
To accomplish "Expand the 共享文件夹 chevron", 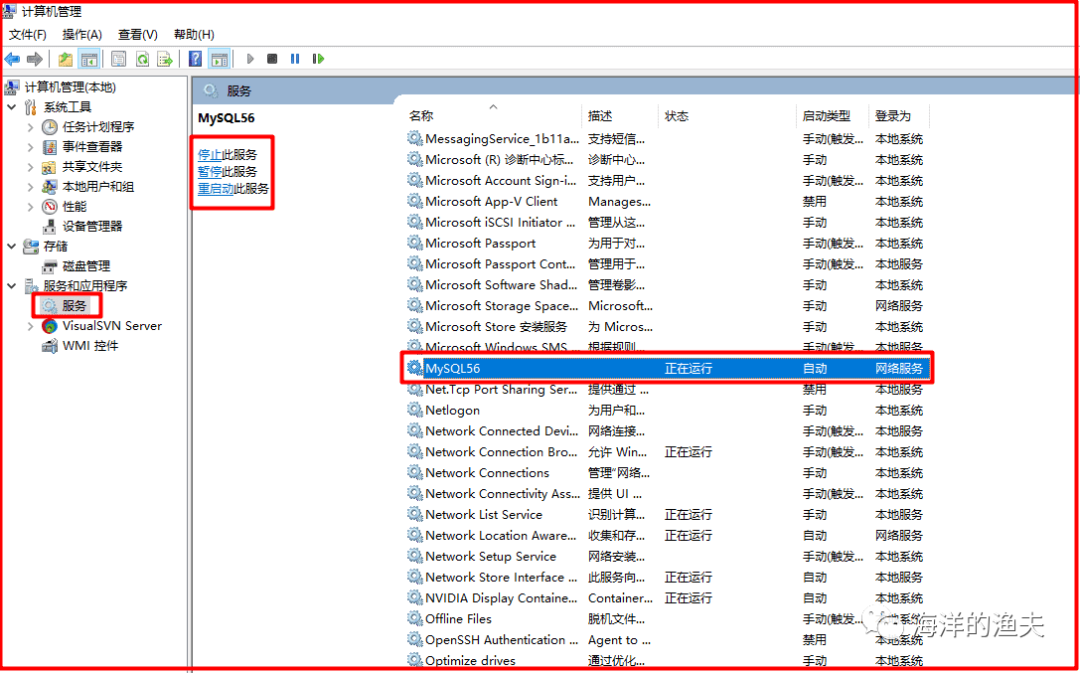I will click(x=30, y=167).
